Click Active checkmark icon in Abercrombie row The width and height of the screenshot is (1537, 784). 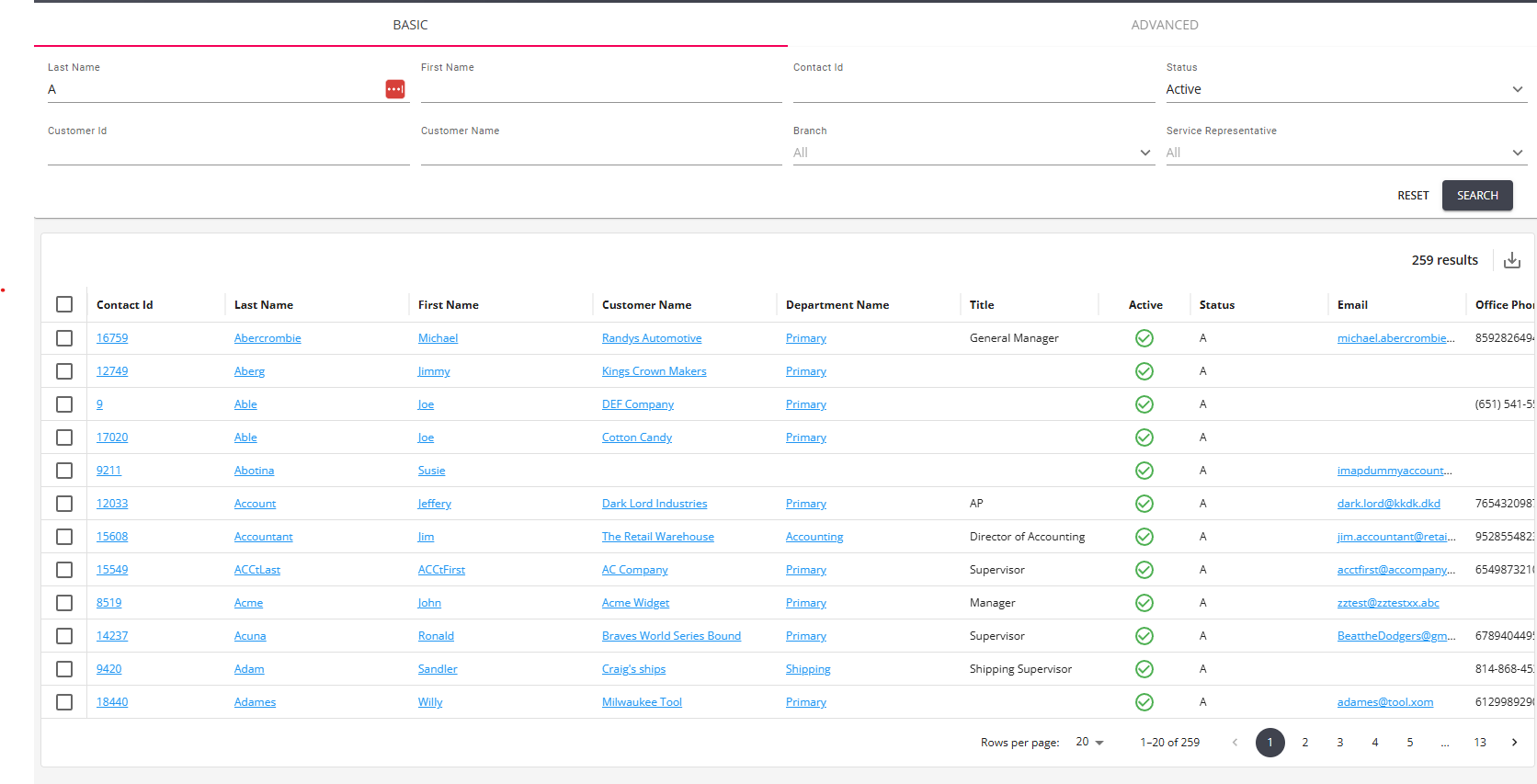click(x=1144, y=338)
